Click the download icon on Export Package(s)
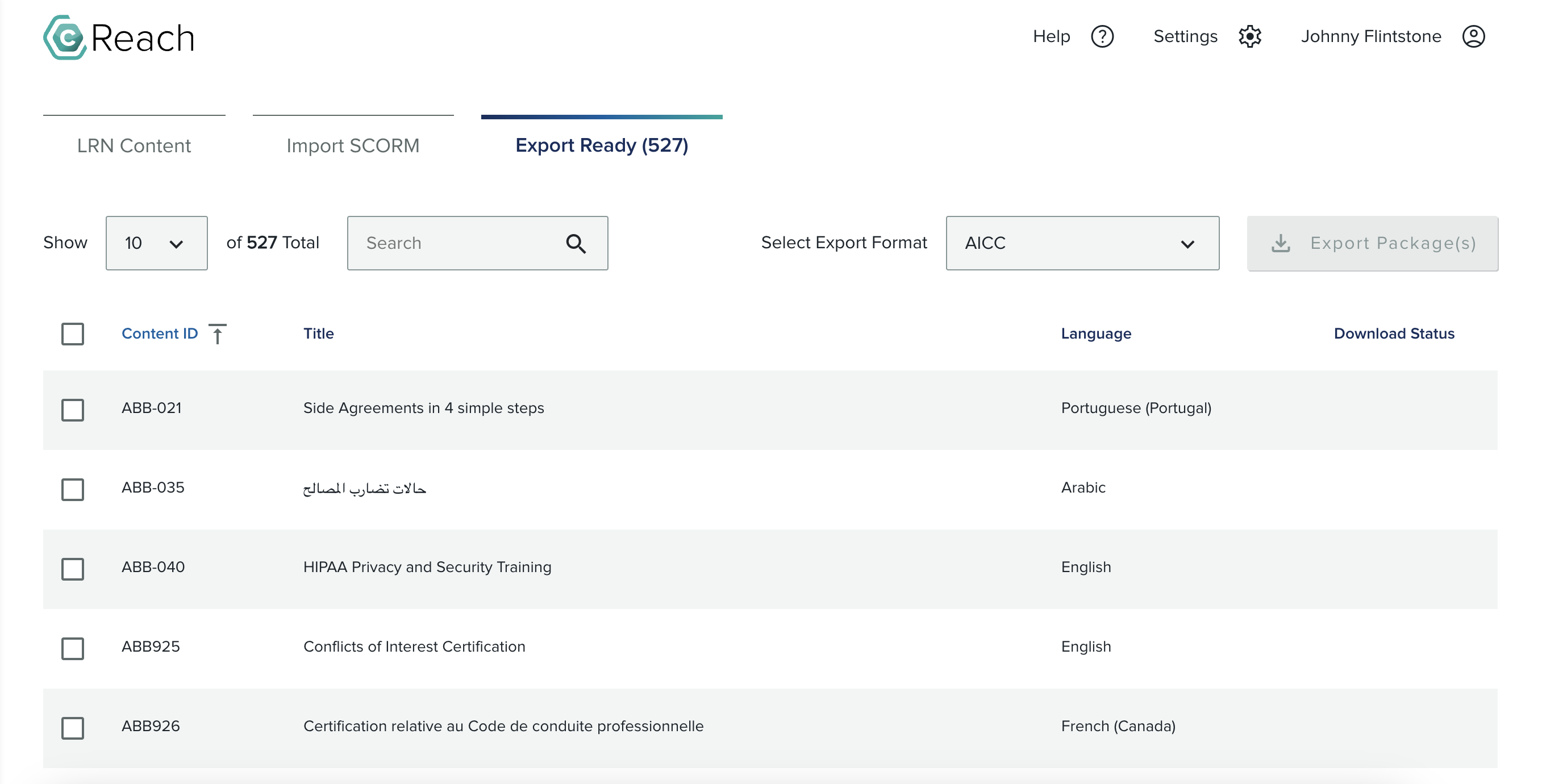The image size is (1542, 784). [1281, 243]
